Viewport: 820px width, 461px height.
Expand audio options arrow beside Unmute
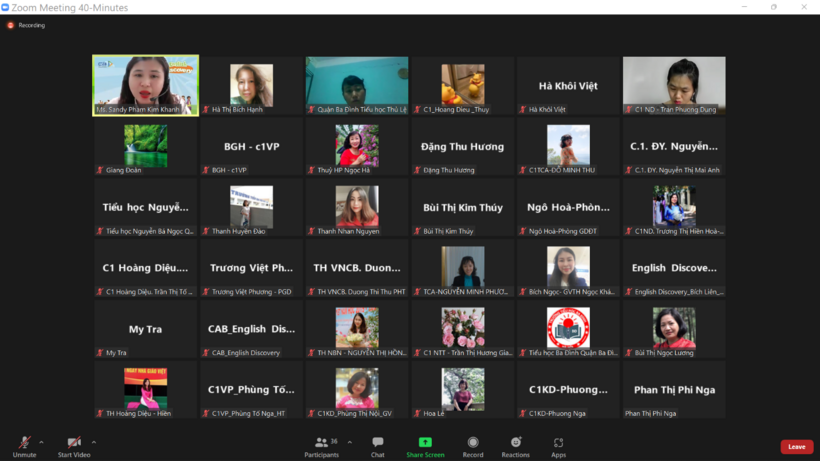pyautogui.click(x=41, y=442)
